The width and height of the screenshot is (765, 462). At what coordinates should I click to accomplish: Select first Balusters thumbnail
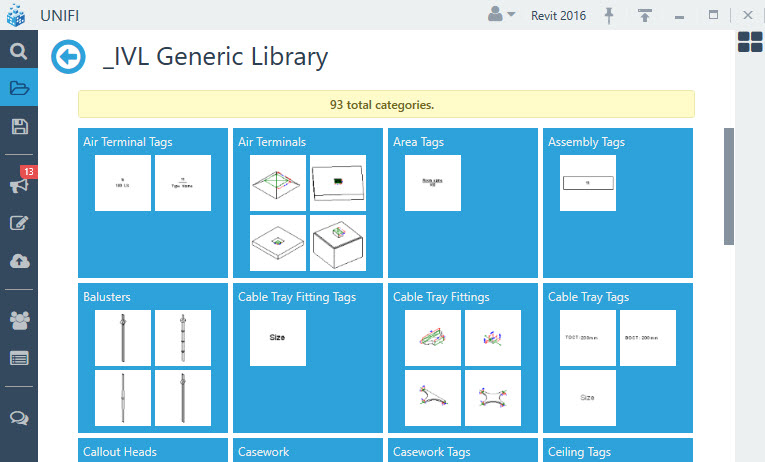123,338
